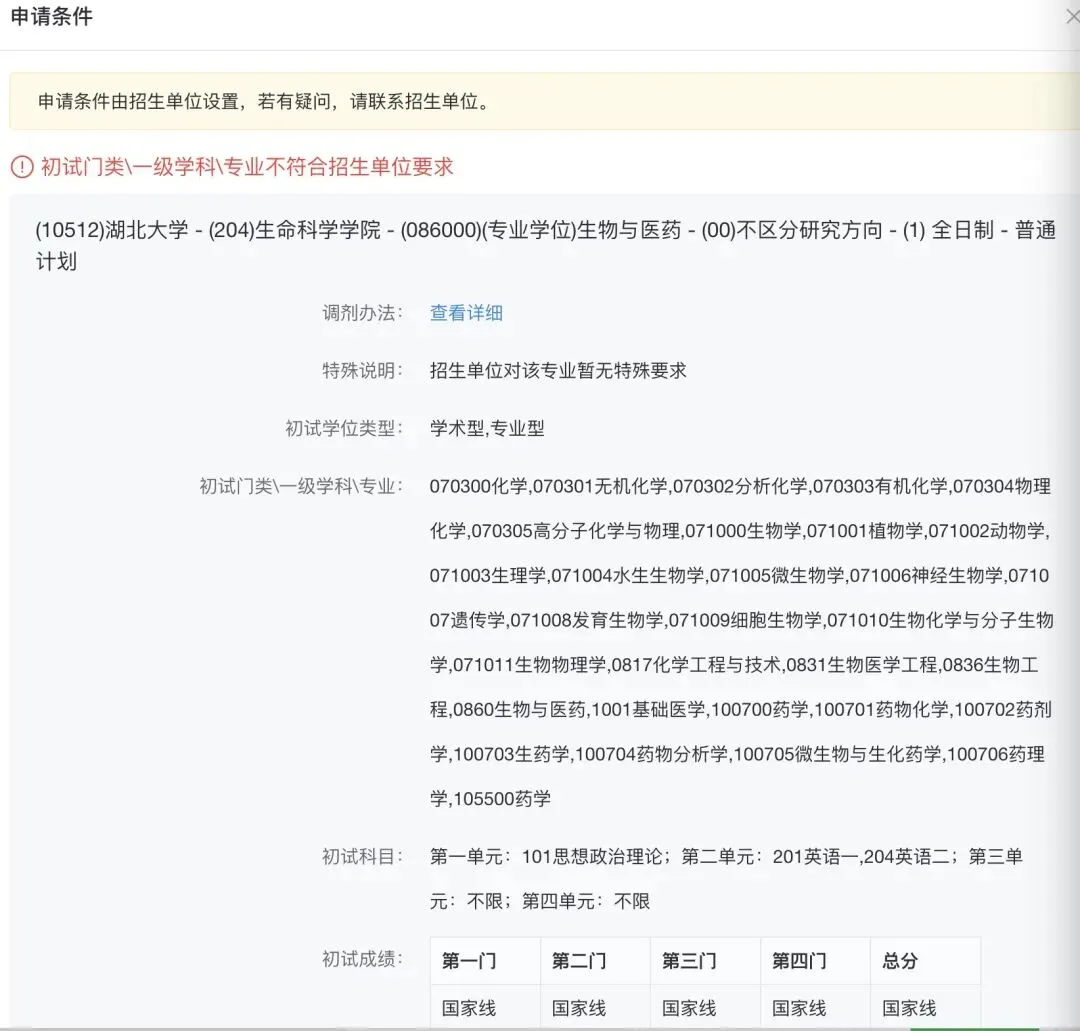
Task: Select the 申请条件 dialog title
Action: [52, 16]
